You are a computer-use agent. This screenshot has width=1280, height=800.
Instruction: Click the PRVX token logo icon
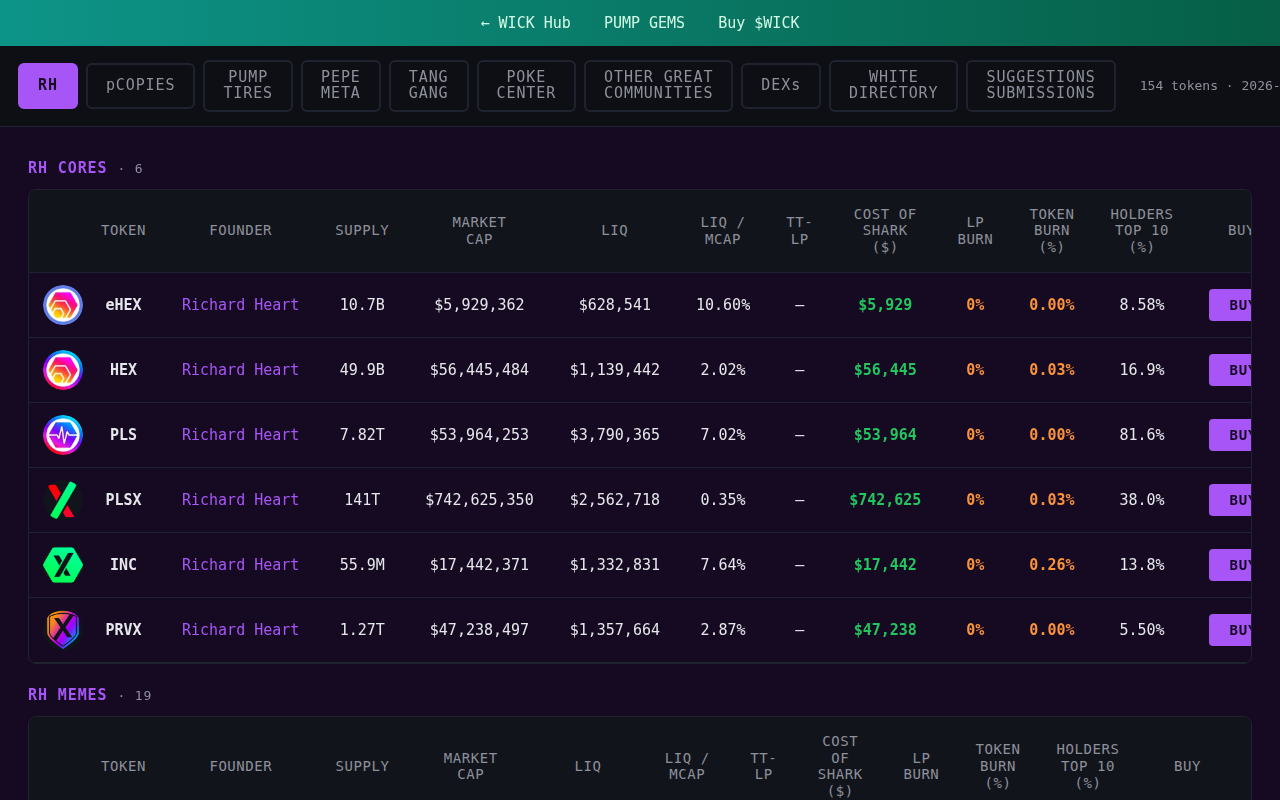(x=63, y=630)
